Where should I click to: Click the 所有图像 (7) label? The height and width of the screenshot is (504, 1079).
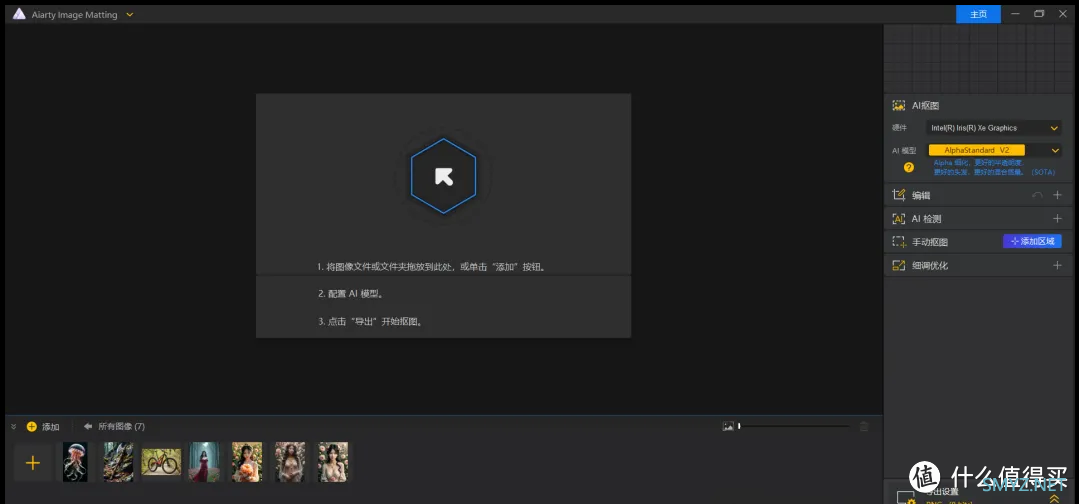[122, 426]
